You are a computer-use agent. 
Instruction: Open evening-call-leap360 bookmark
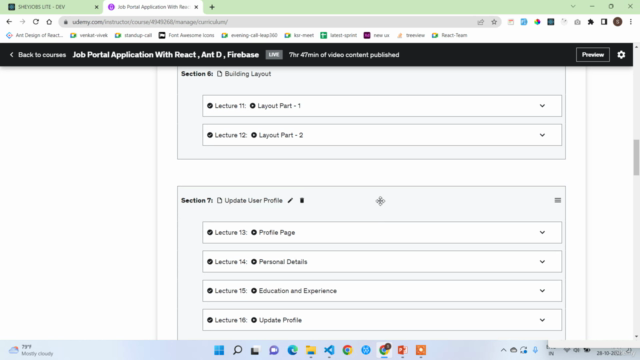coord(249,35)
